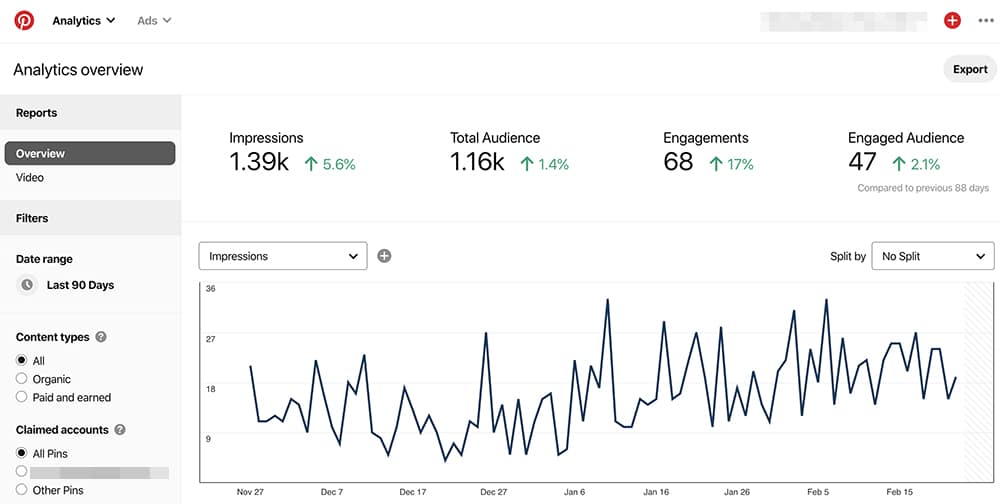
Task: Open the three-dot more options menu
Action: [986, 20]
